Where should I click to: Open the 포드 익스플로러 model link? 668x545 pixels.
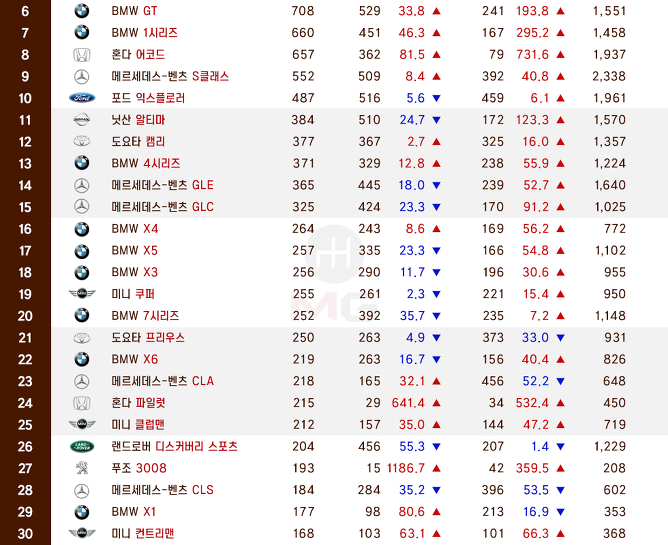[148, 98]
